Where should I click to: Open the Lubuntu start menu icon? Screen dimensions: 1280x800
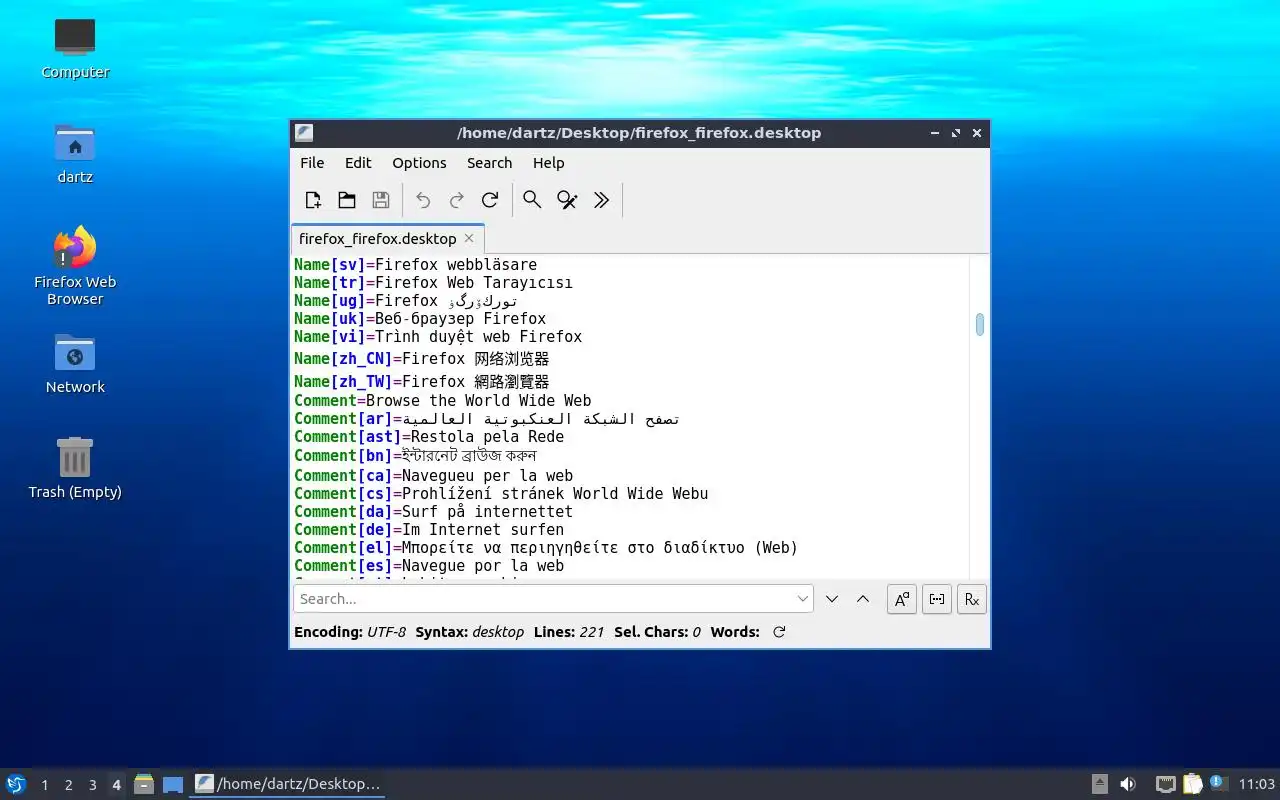(x=16, y=784)
